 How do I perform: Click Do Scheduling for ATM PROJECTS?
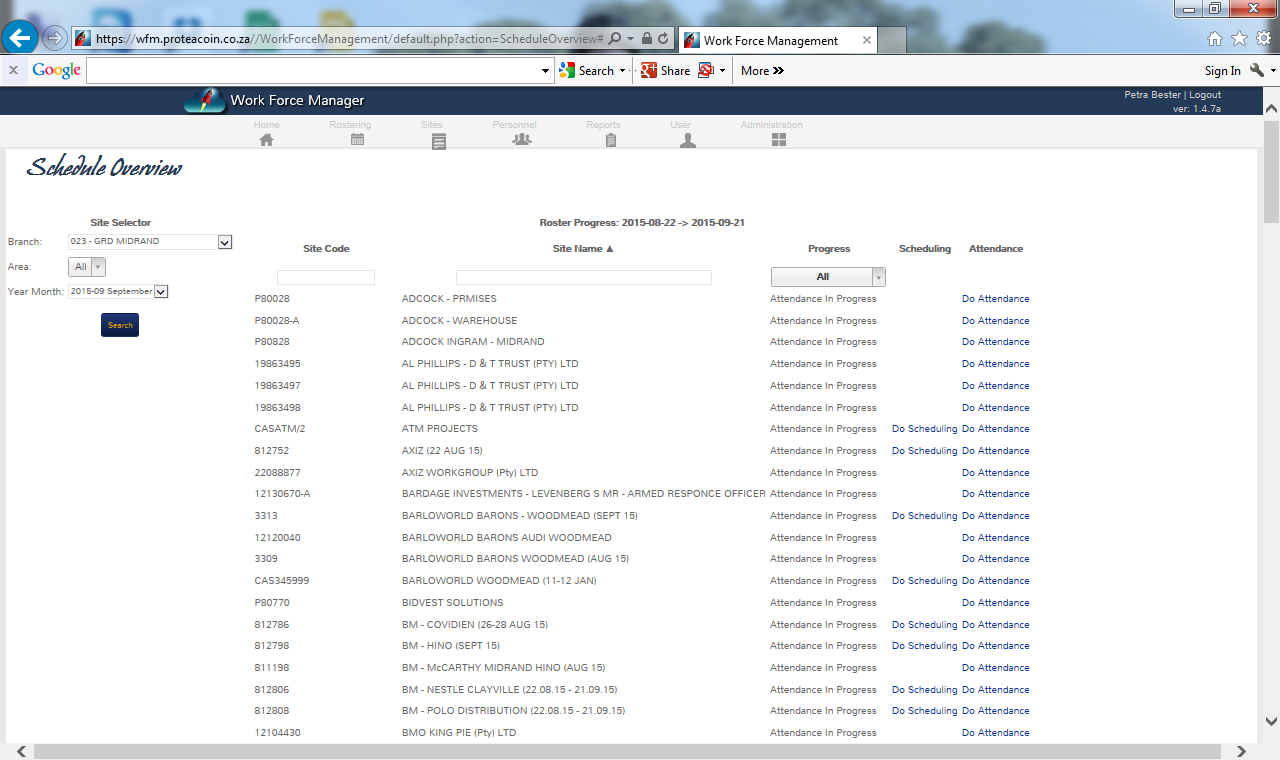[x=925, y=429]
